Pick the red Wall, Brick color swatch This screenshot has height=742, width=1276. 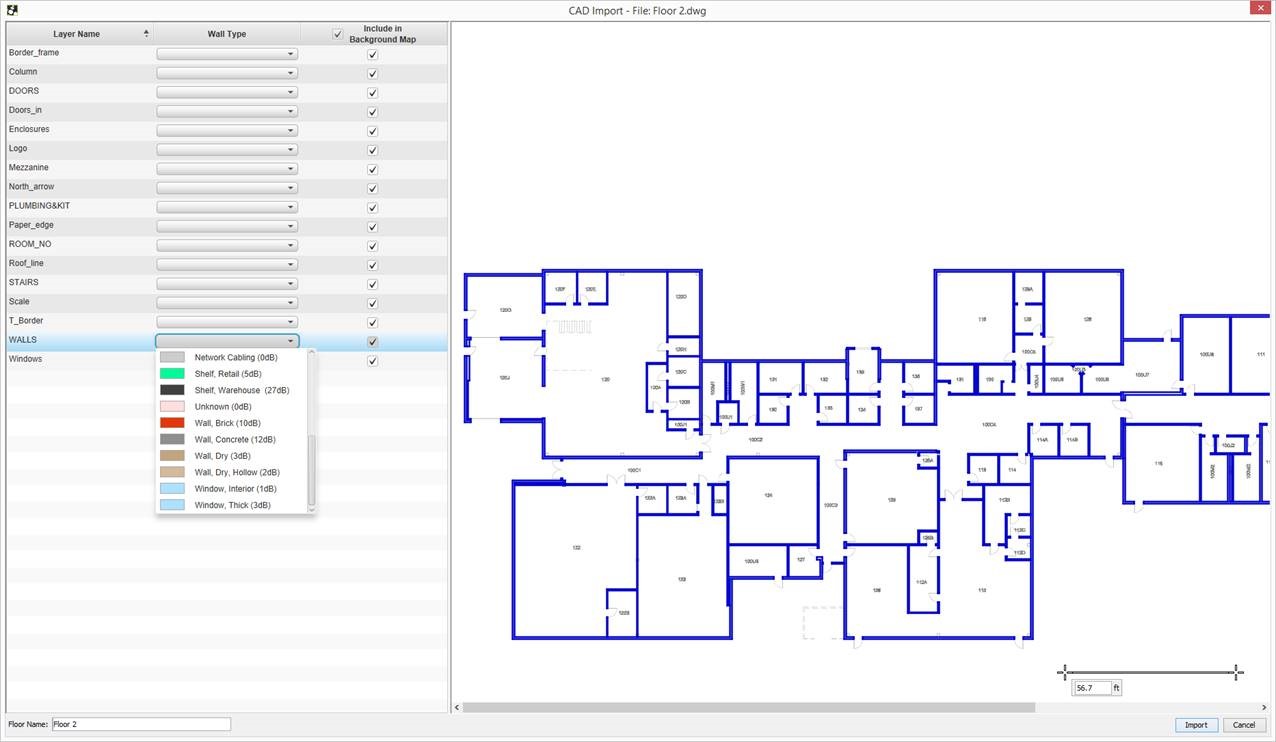(x=172, y=423)
